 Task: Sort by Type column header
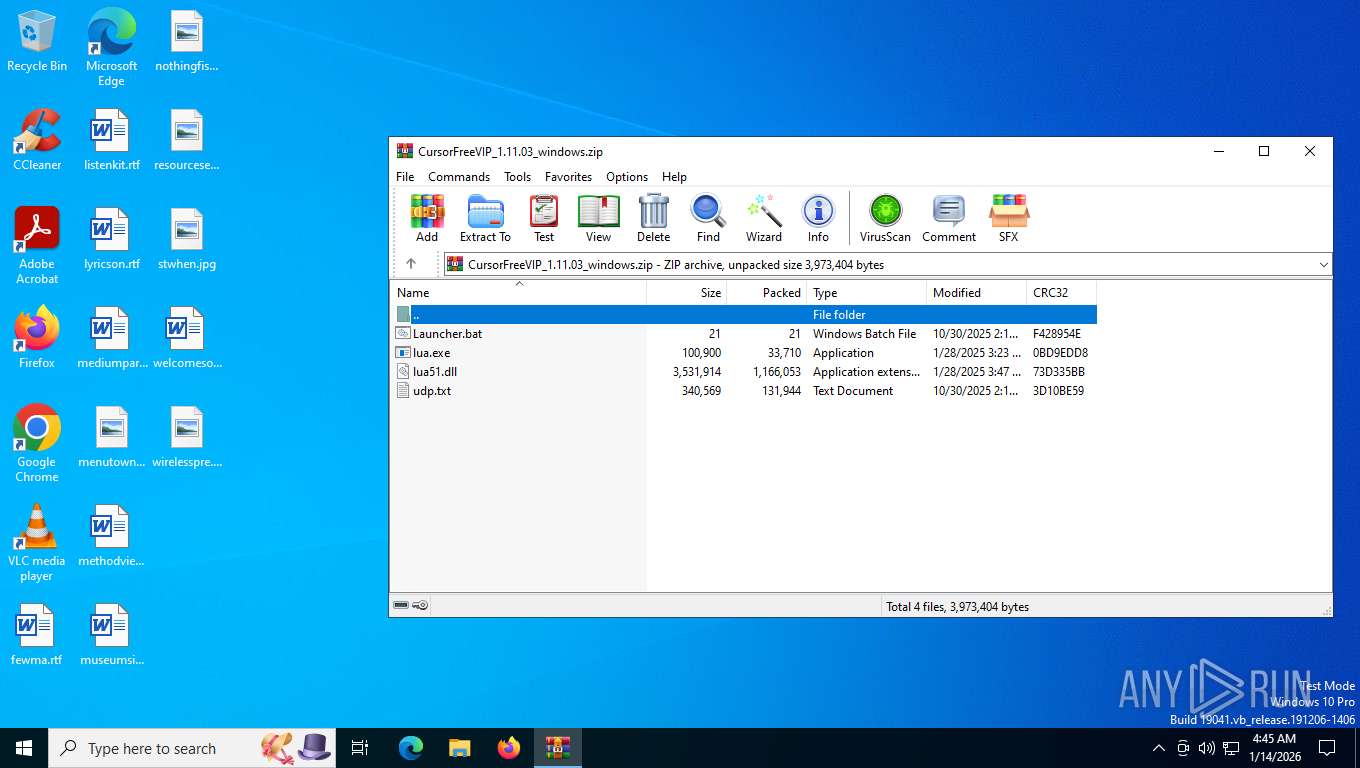tap(866, 293)
